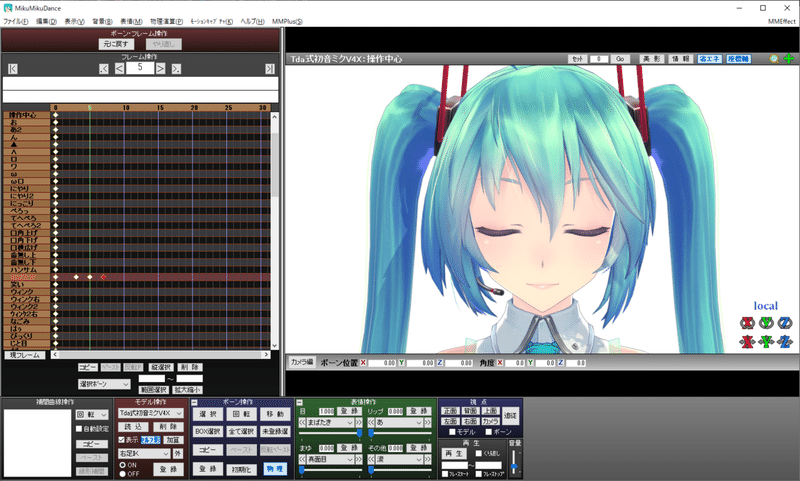Select the IK OFF radio button
Viewport: 800px width, 481px height.
point(122,474)
